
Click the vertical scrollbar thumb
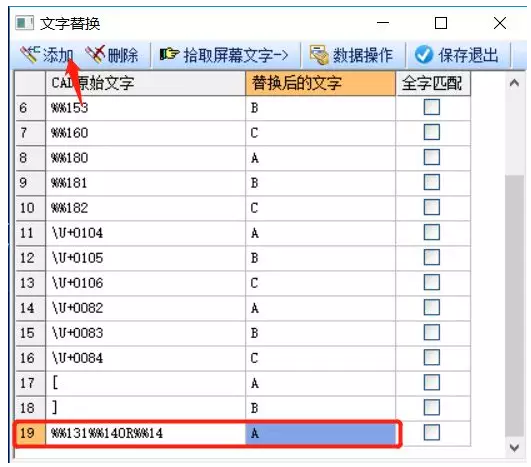514,306
